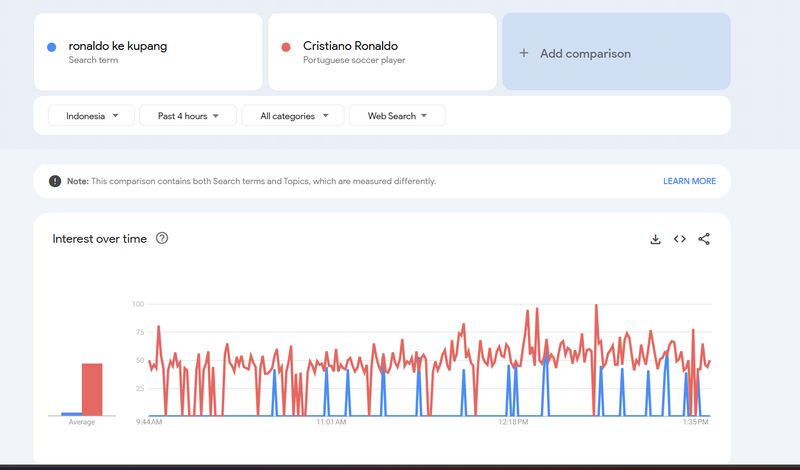Edit the Cristiano Ronaldo topic card

[382, 52]
